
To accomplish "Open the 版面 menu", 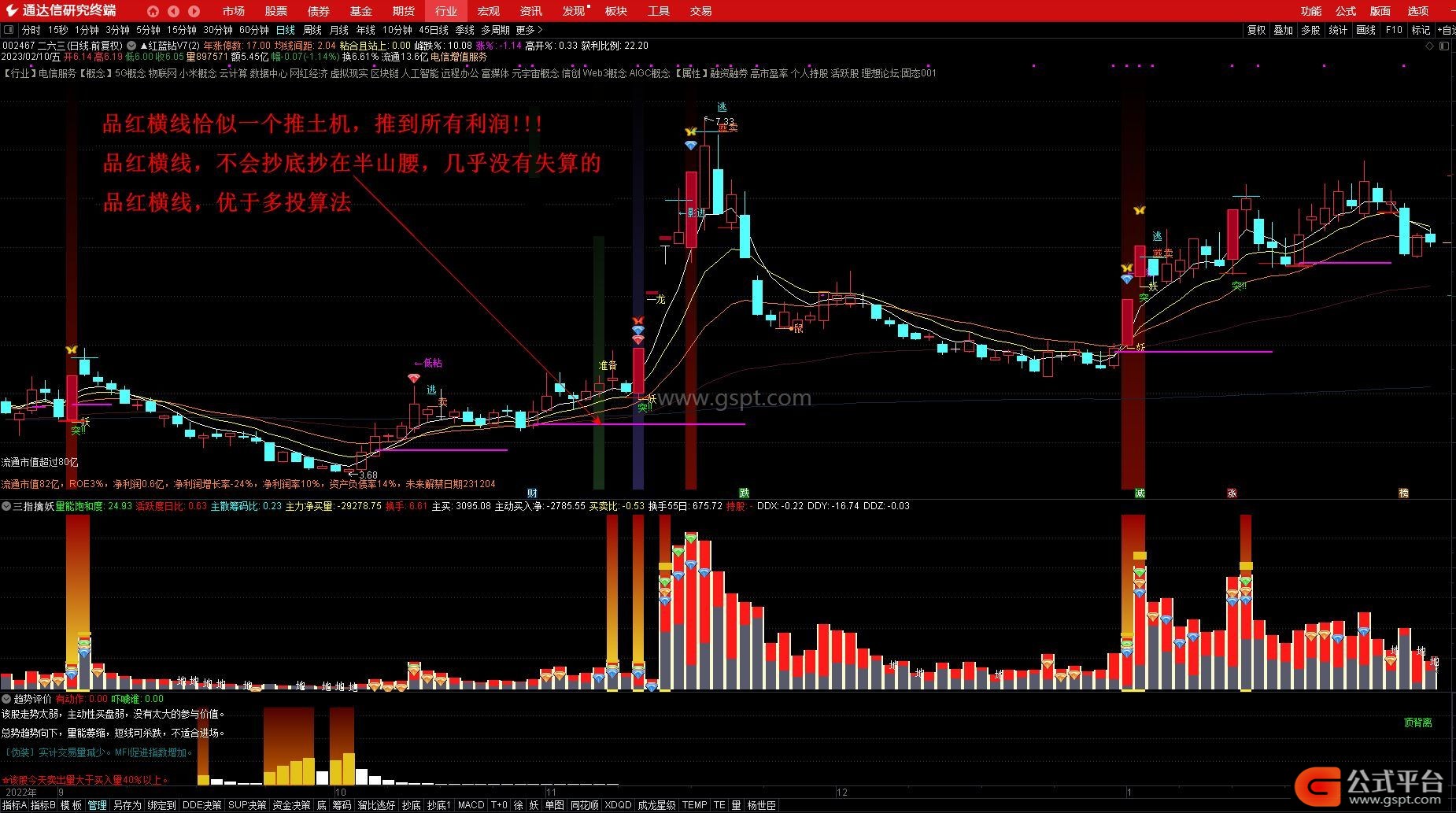I will pyautogui.click(x=1380, y=11).
